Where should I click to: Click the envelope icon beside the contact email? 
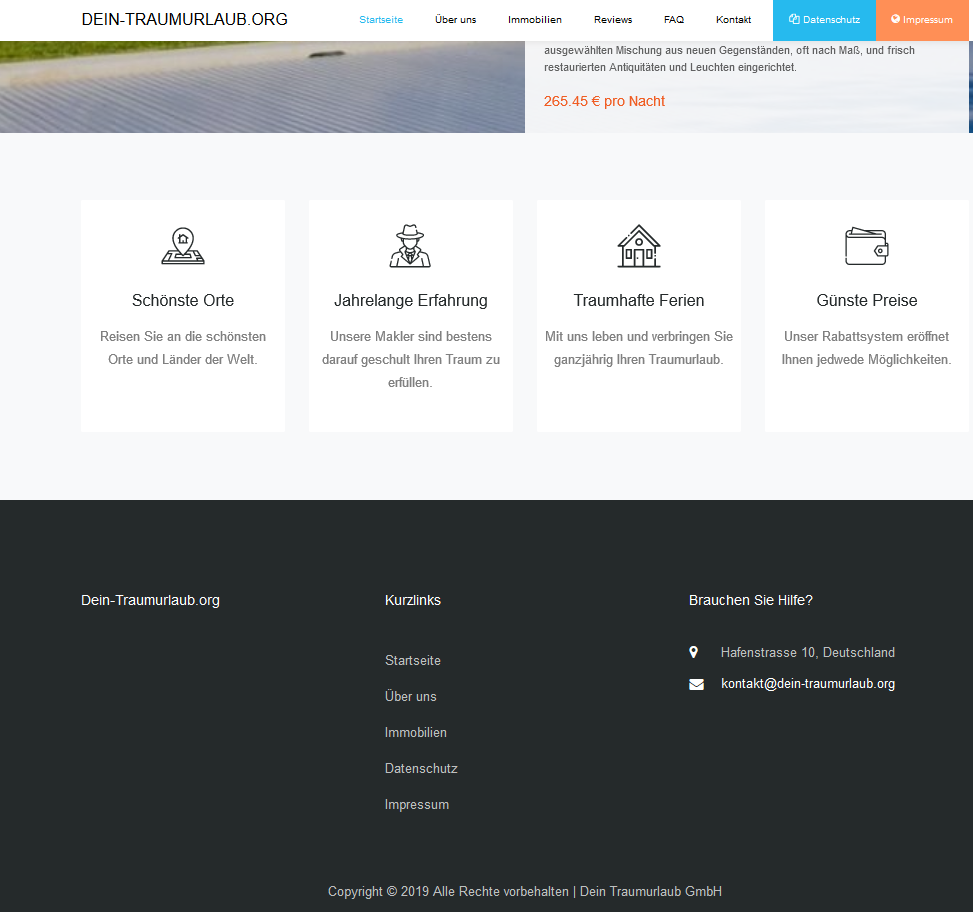coord(696,684)
